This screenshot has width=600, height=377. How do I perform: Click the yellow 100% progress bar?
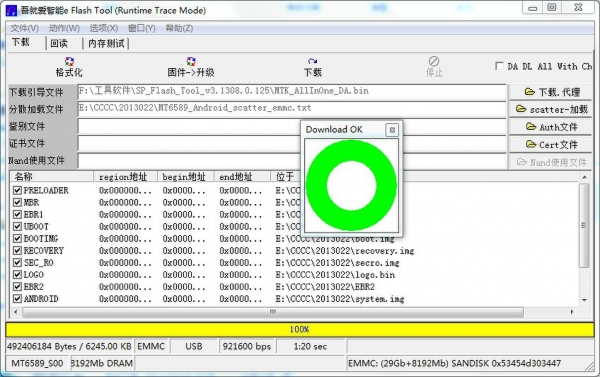tap(300, 329)
